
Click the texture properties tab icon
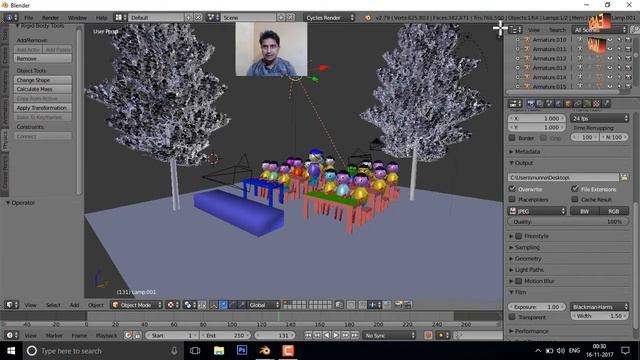pyautogui.click(x=597, y=104)
